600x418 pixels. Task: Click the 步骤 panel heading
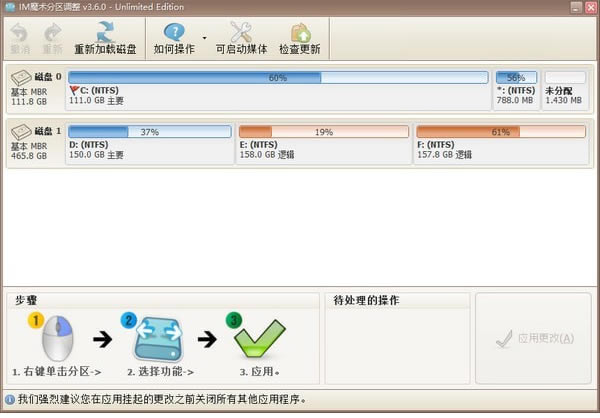click(x=26, y=300)
